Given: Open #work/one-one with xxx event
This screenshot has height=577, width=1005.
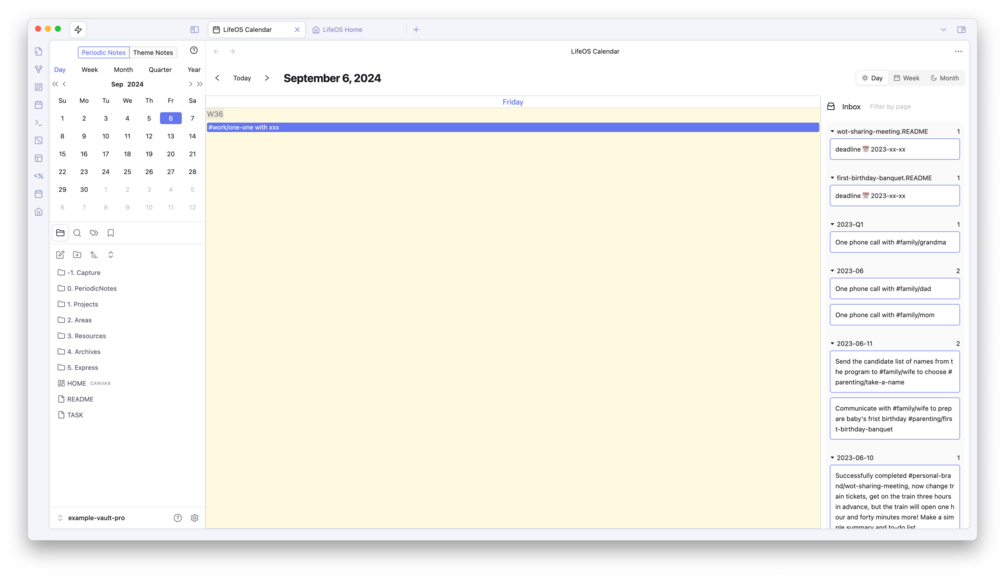Looking at the screenshot, I should point(513,128).
